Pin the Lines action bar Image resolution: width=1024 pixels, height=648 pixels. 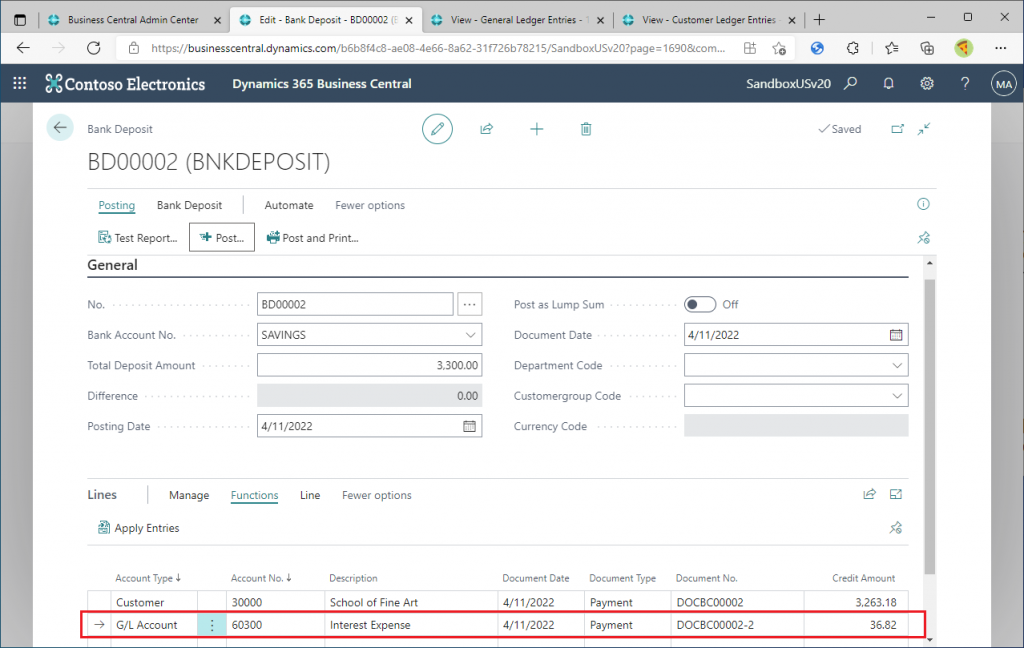pos(895,527)
